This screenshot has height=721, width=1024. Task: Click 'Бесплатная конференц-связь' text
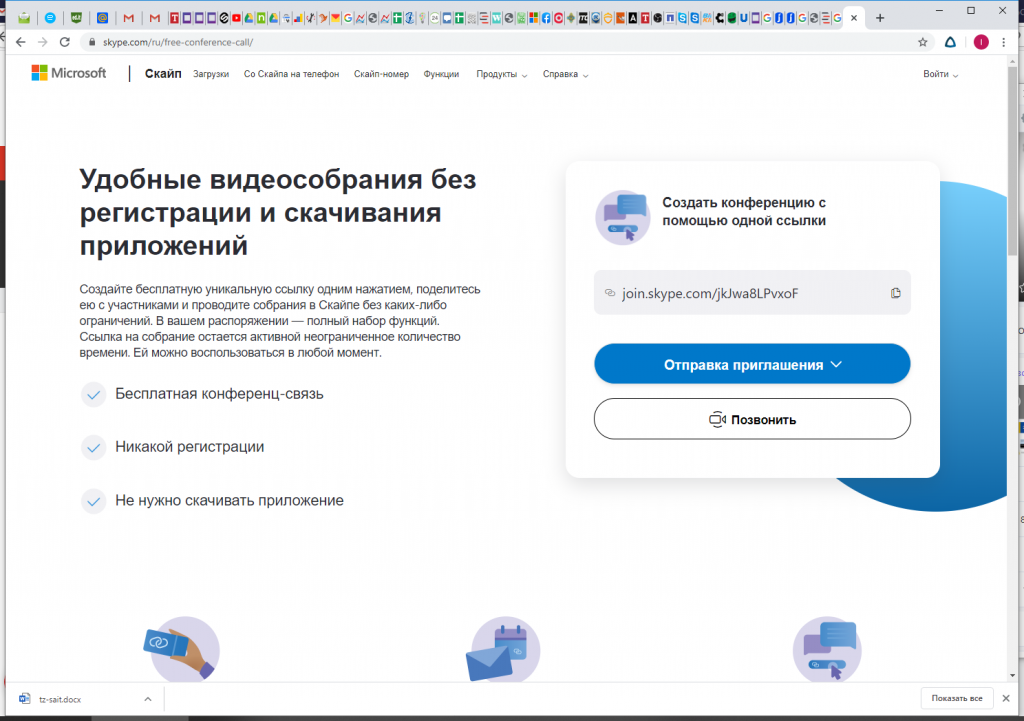point(219,394)
